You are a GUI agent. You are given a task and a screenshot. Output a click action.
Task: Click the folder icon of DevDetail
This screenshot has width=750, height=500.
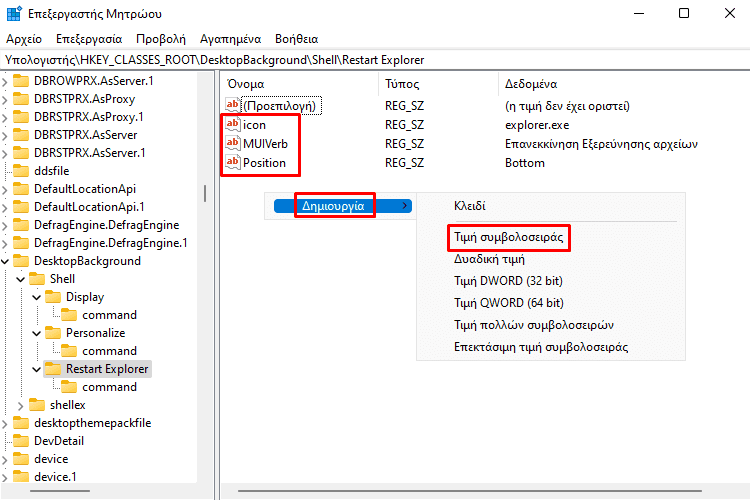click(21, 441)
